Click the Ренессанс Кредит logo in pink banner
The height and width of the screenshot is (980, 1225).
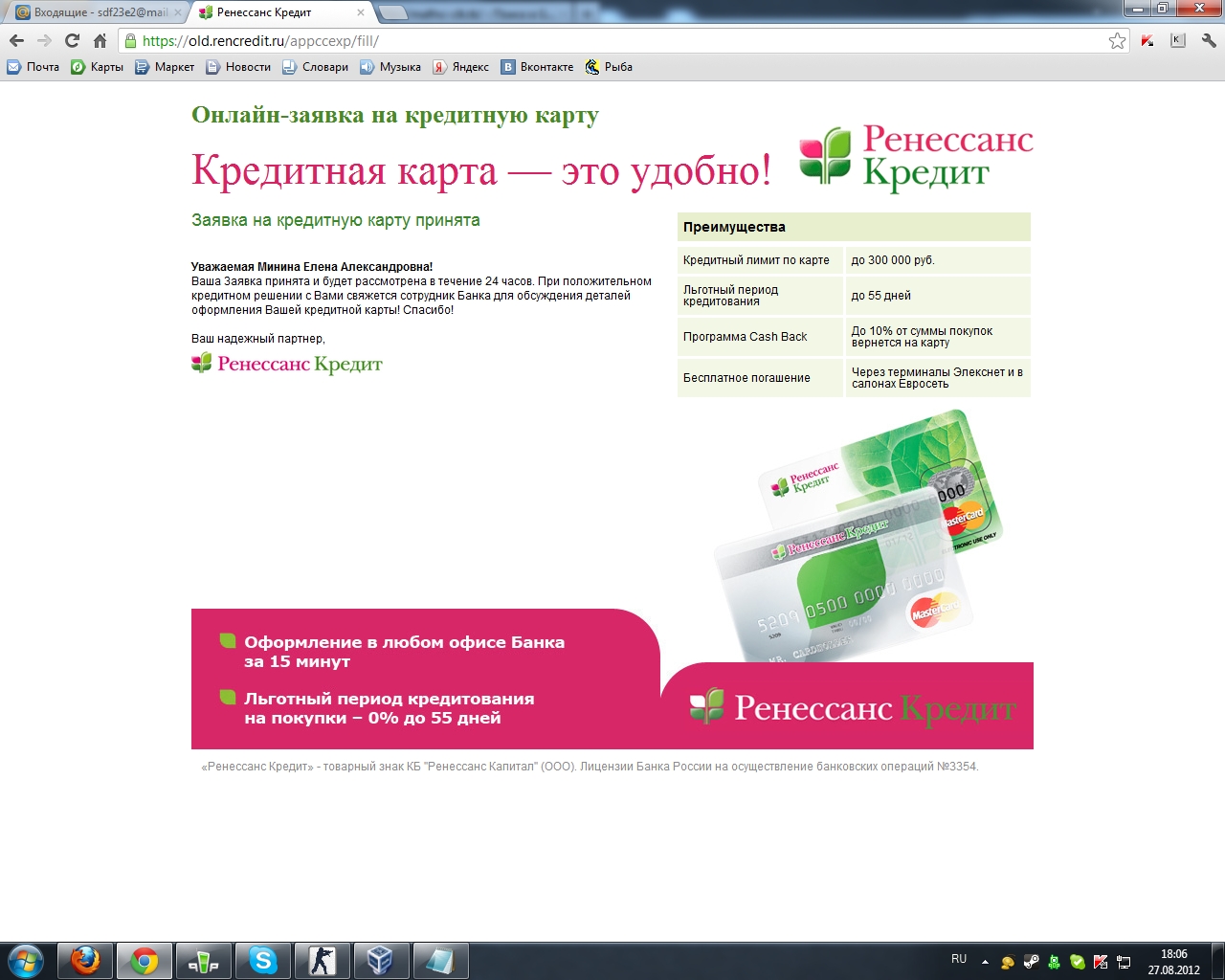(853, 707)
